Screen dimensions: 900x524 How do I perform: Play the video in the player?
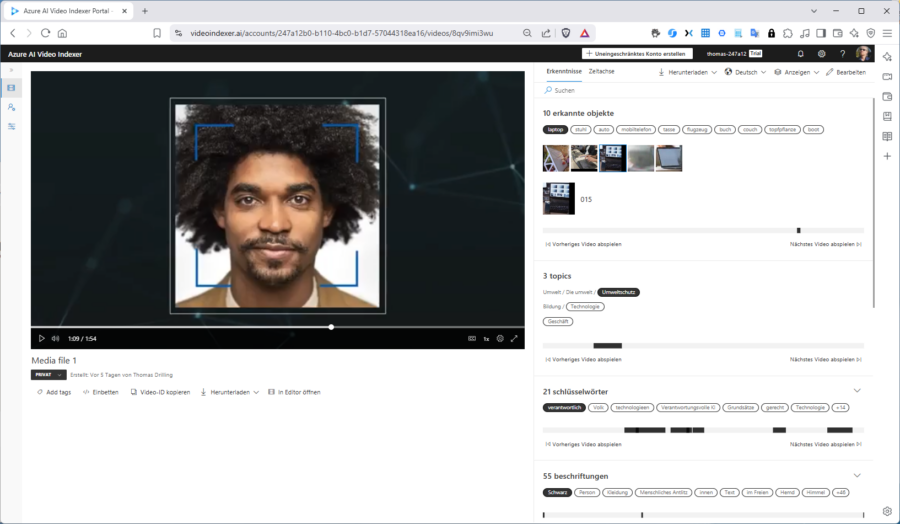(41, 339)
